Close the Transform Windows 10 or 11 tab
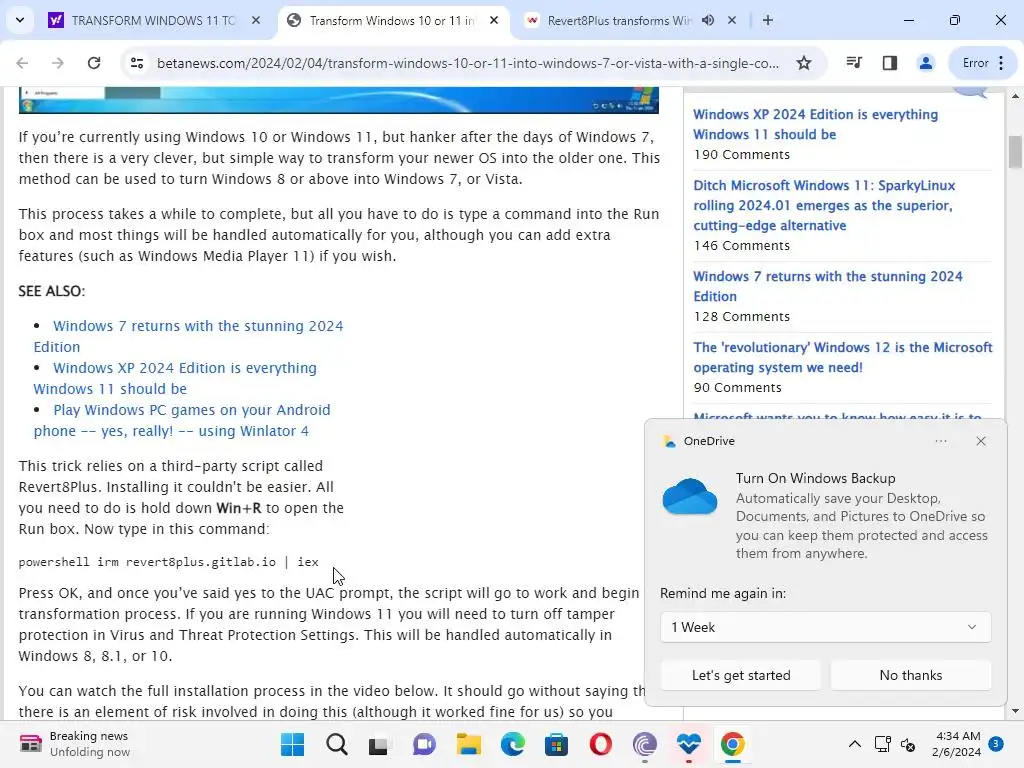 (x=494, y=20)
